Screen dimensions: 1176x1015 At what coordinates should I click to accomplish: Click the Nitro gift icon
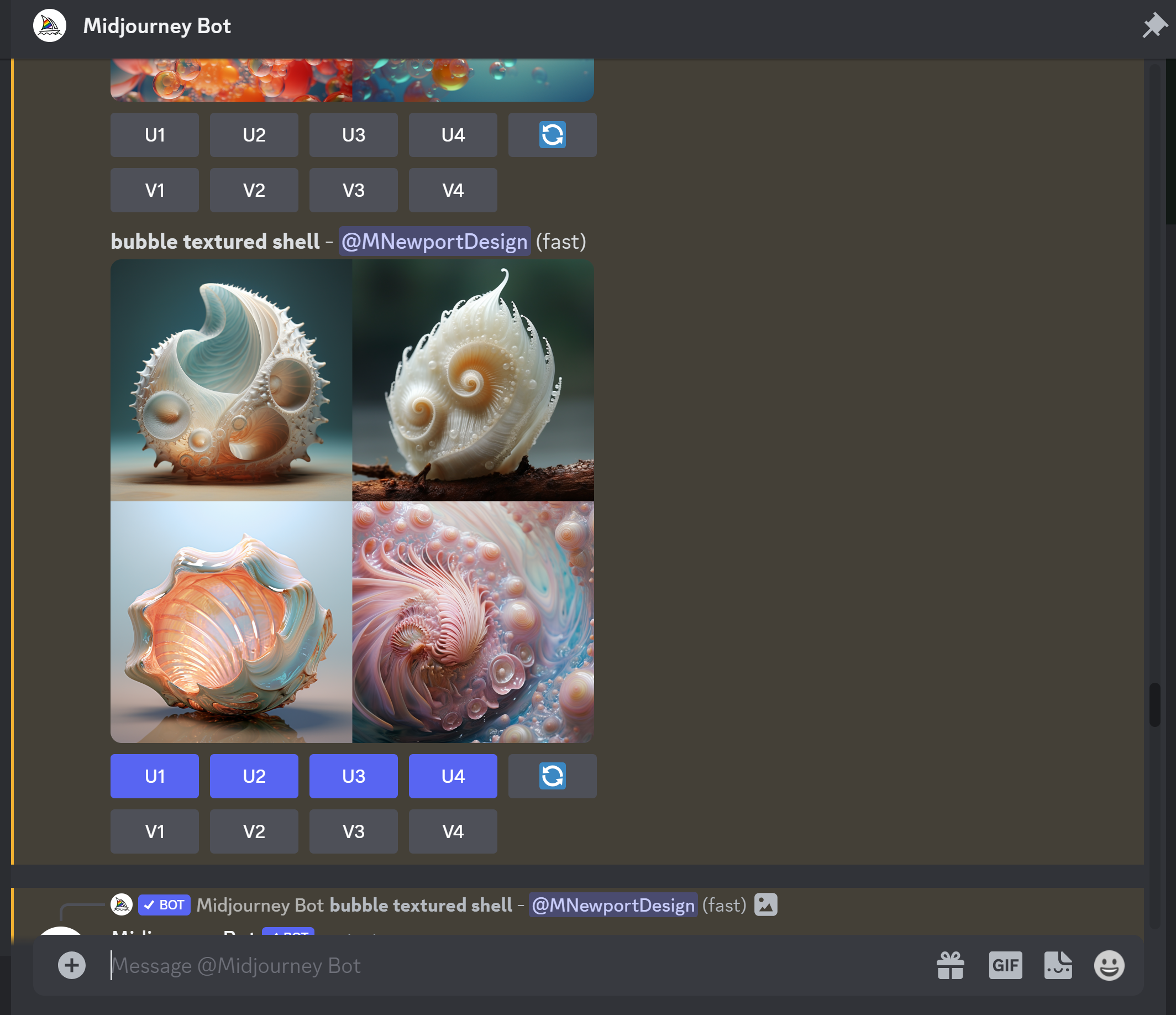point(949,965)
